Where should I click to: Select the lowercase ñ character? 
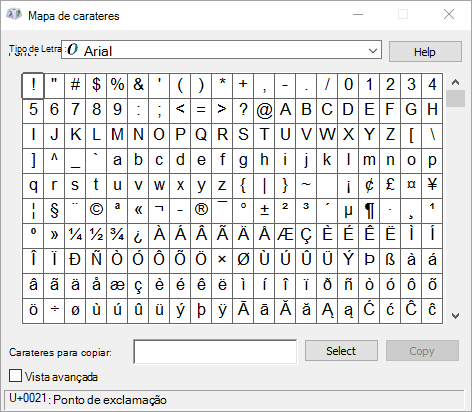pyautogui.click(x=348, y=286)
